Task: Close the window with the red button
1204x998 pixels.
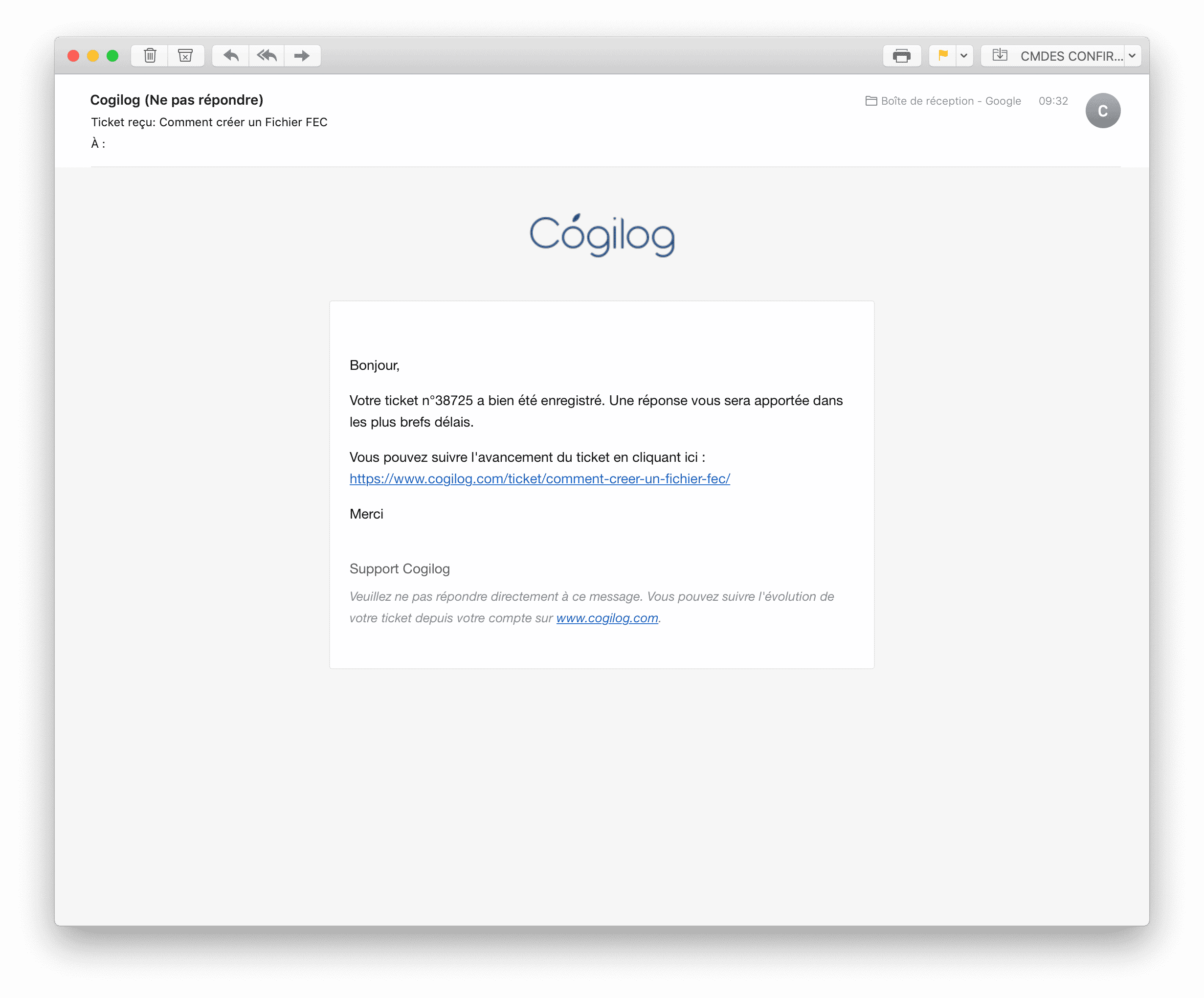Action: pos(73,56)
